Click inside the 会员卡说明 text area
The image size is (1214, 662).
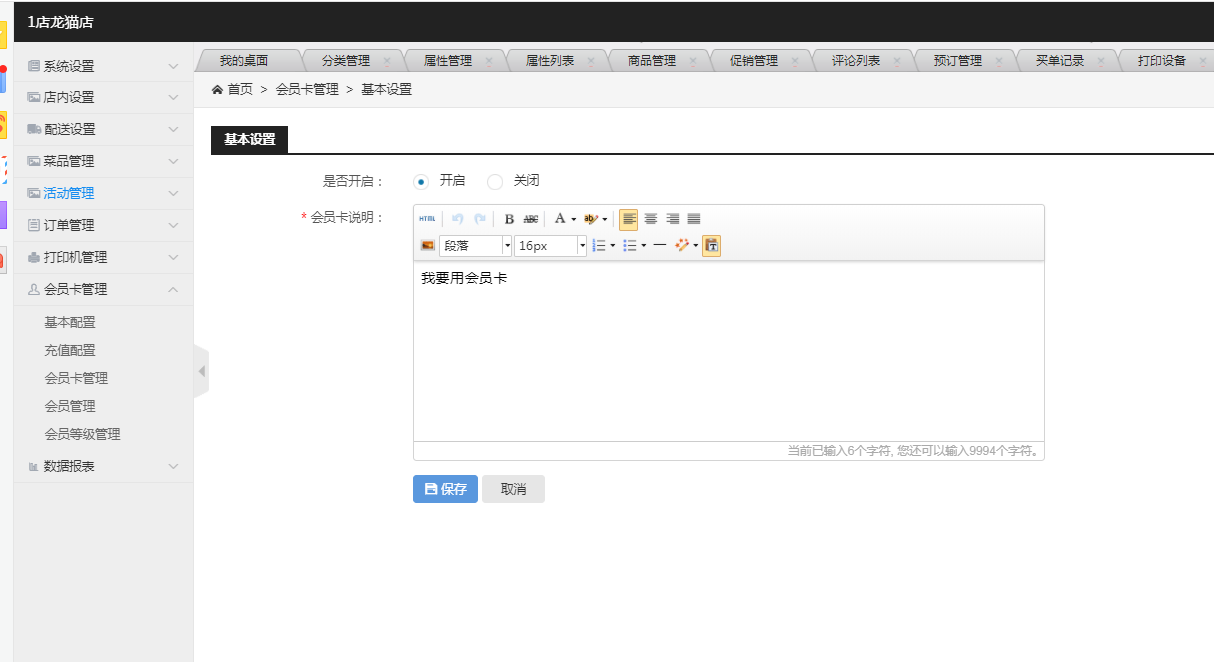[728, 350]
